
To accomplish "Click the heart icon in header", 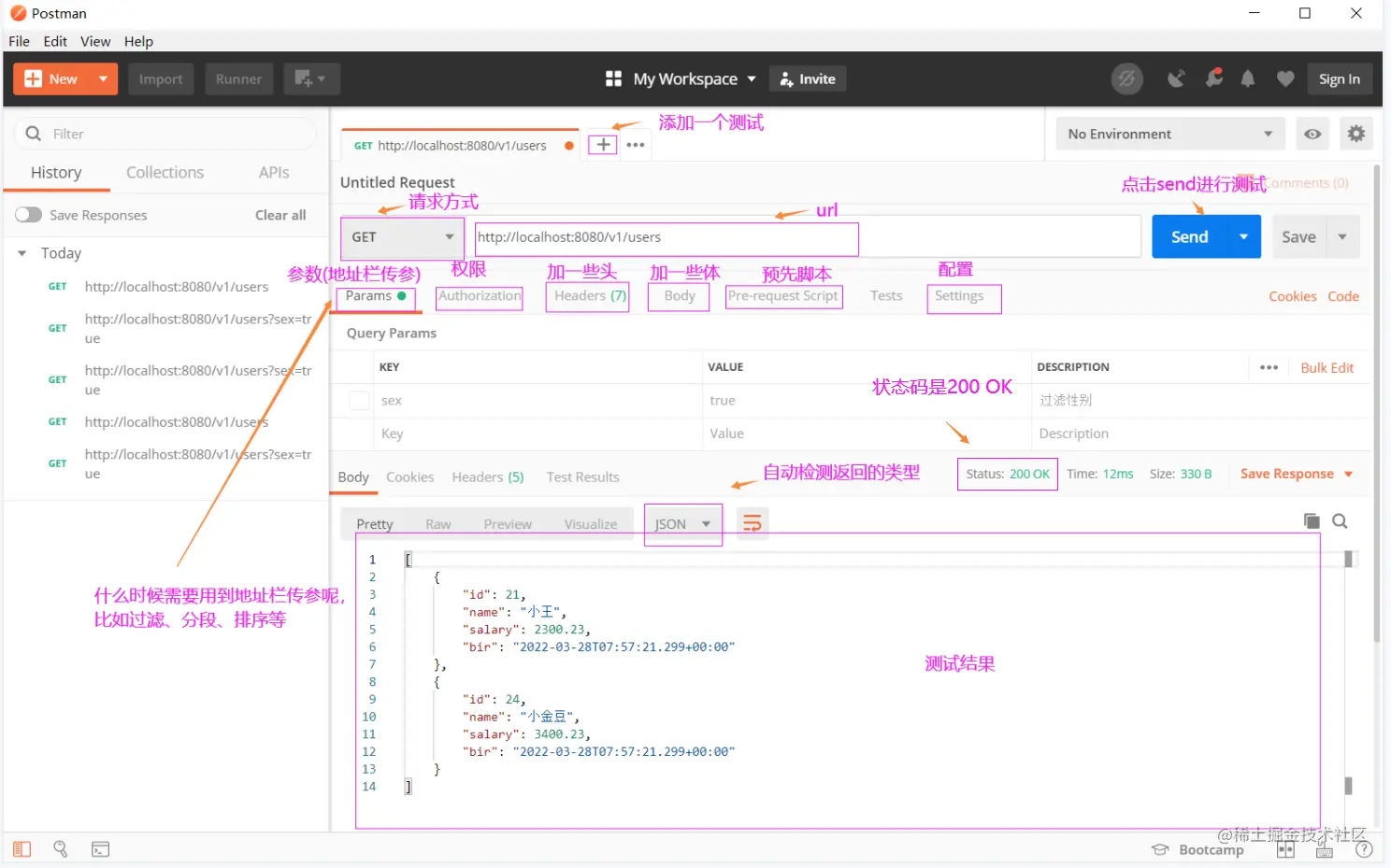I will [x=1285, y=79].
